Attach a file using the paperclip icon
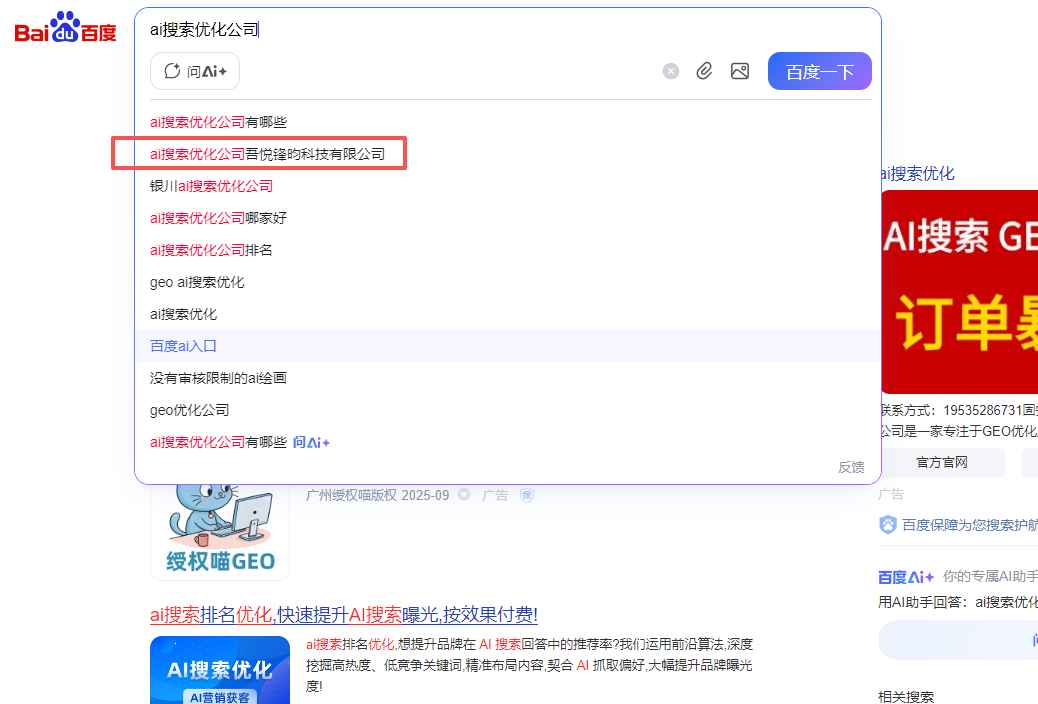The height and width of the screenshot is (704, 1038). point(704,71)
